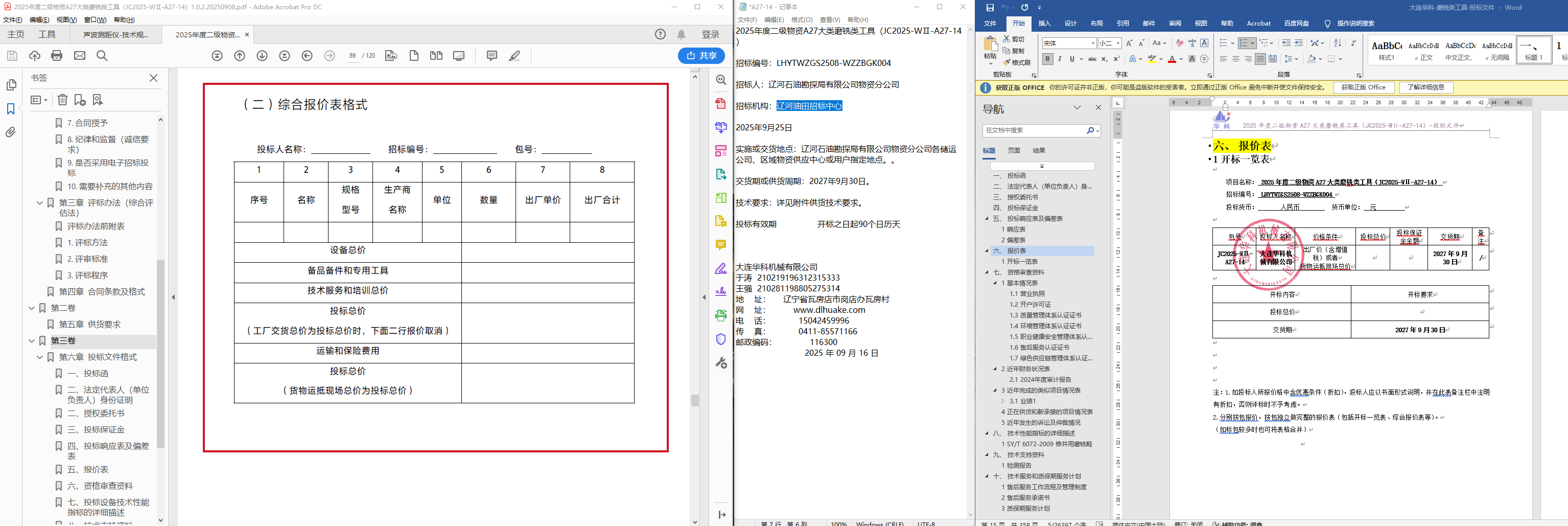Print the PDF from Acrobat toolbar
Viewport: 1568px width, 526px height.
tap(57, 55)
